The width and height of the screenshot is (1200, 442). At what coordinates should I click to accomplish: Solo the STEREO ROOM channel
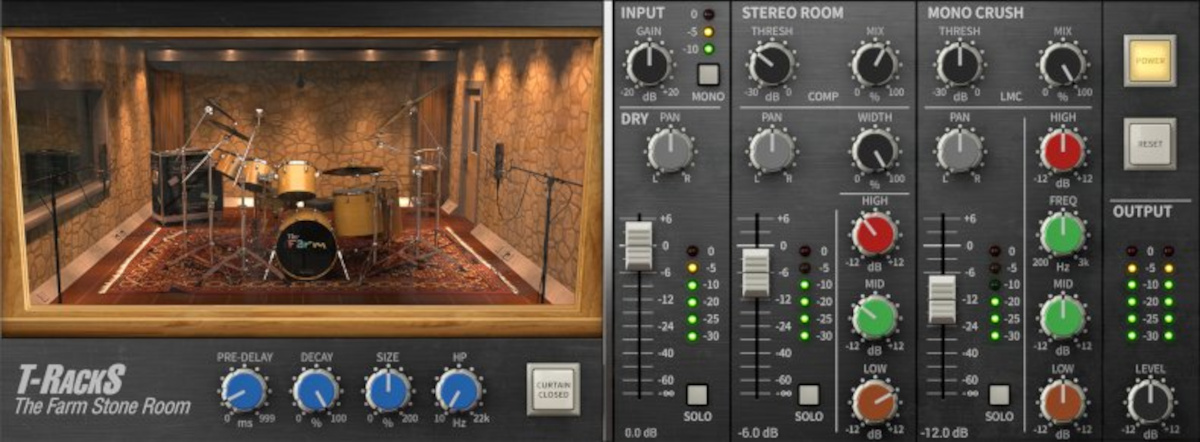809,394
